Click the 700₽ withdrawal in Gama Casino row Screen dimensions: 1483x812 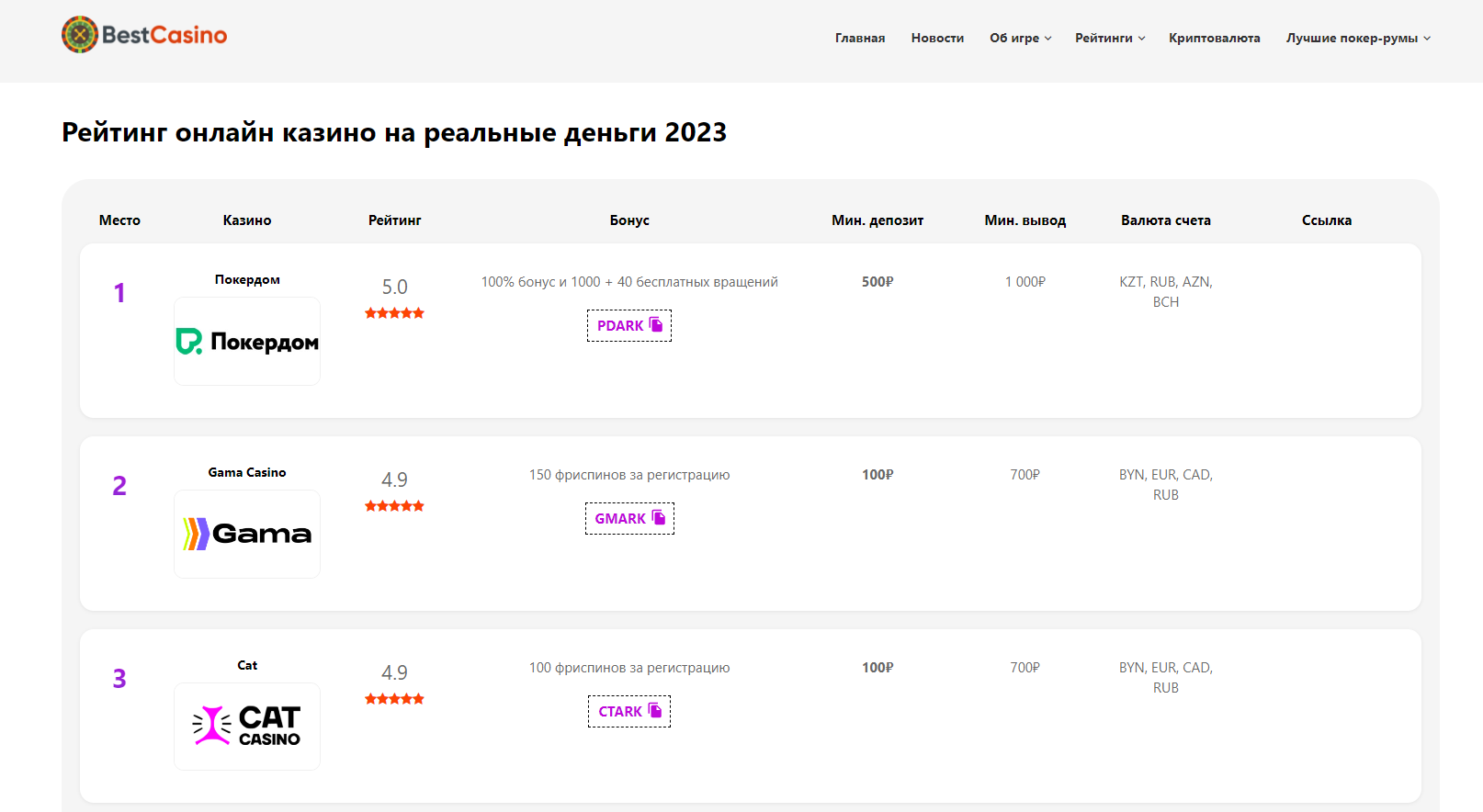1025,475
